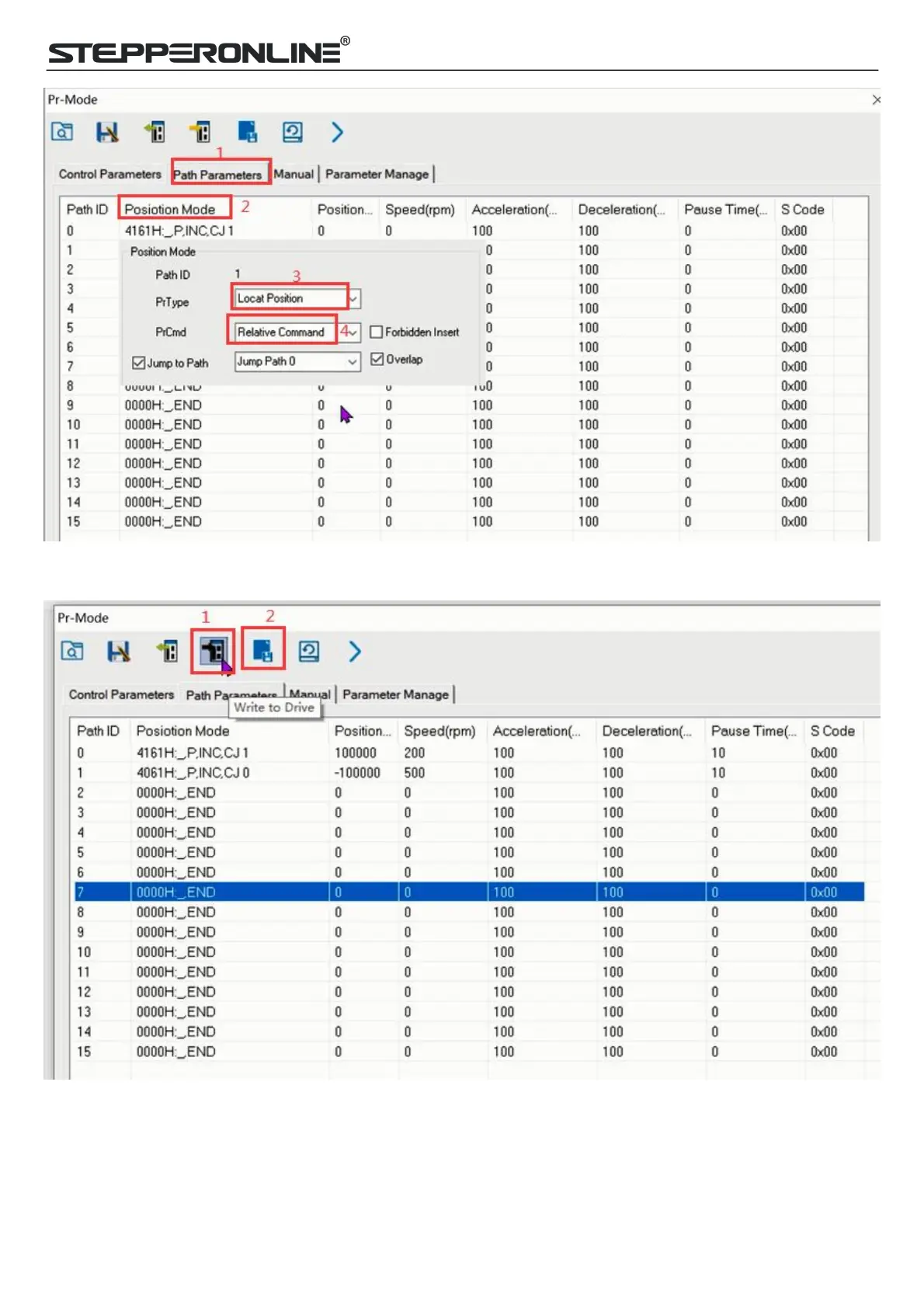
Task: Select 0000H:_END in row 10 of upper table
Action: point(163,424)
